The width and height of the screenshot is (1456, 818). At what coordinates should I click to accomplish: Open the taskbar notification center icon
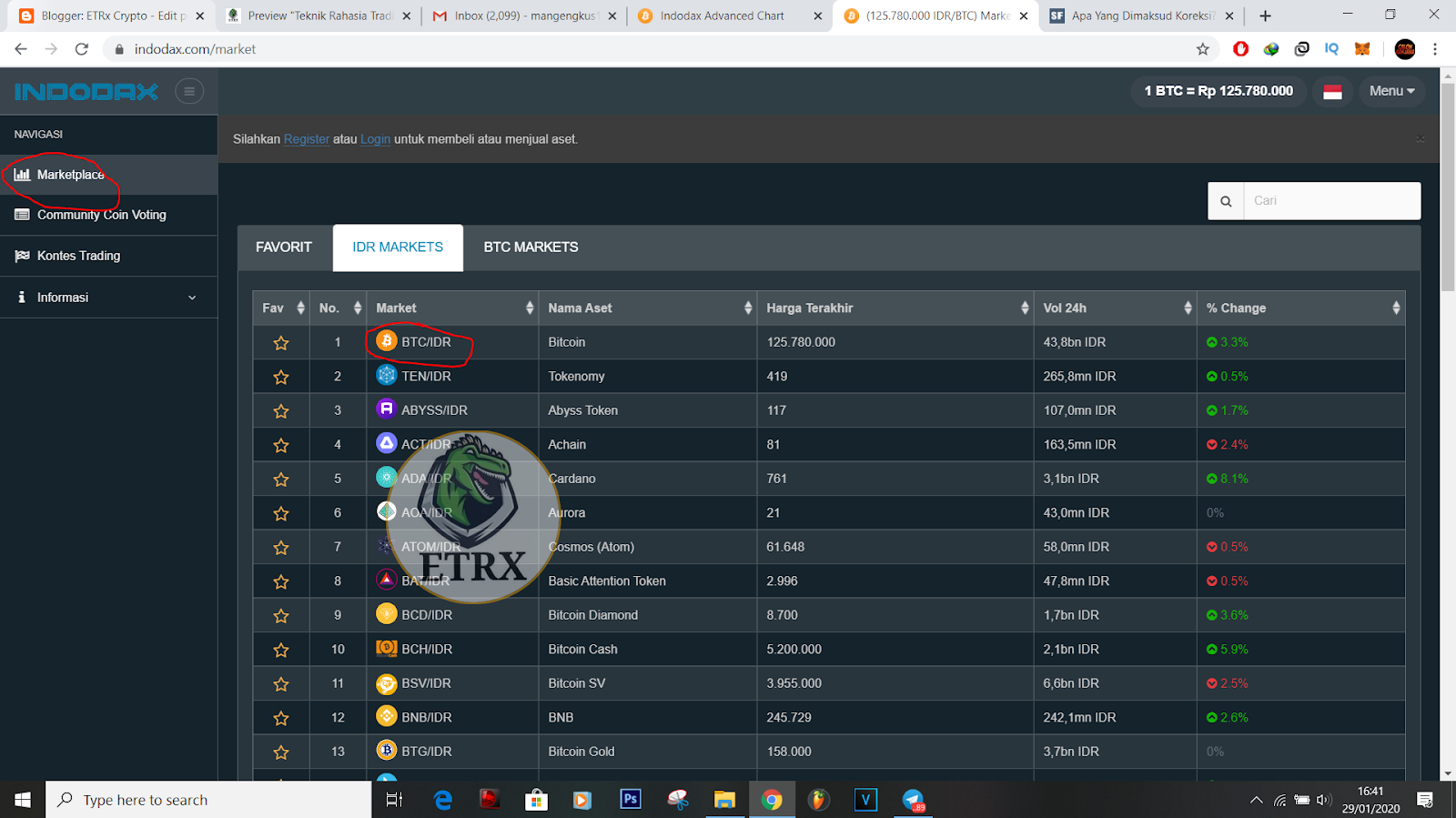[x=1426, y=800]
